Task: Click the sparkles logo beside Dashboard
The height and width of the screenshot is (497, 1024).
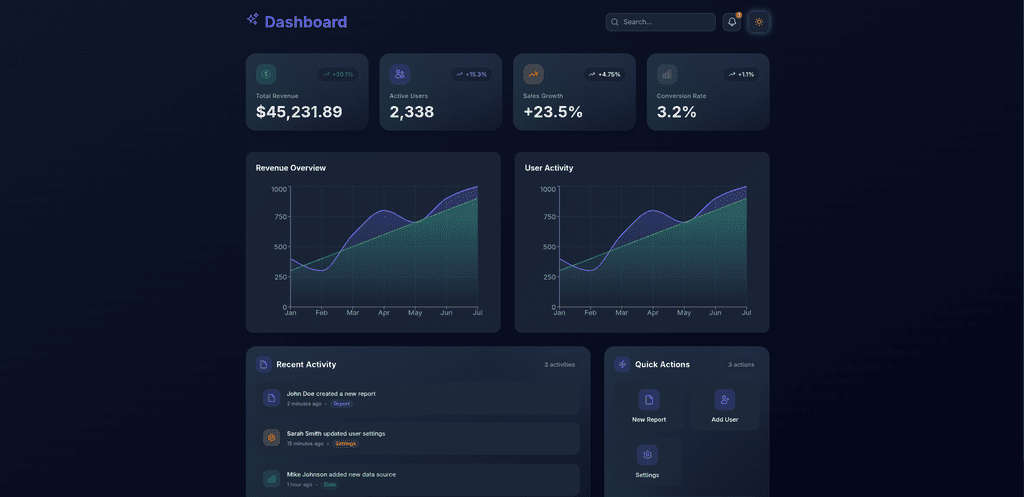Action: [253, 20]
